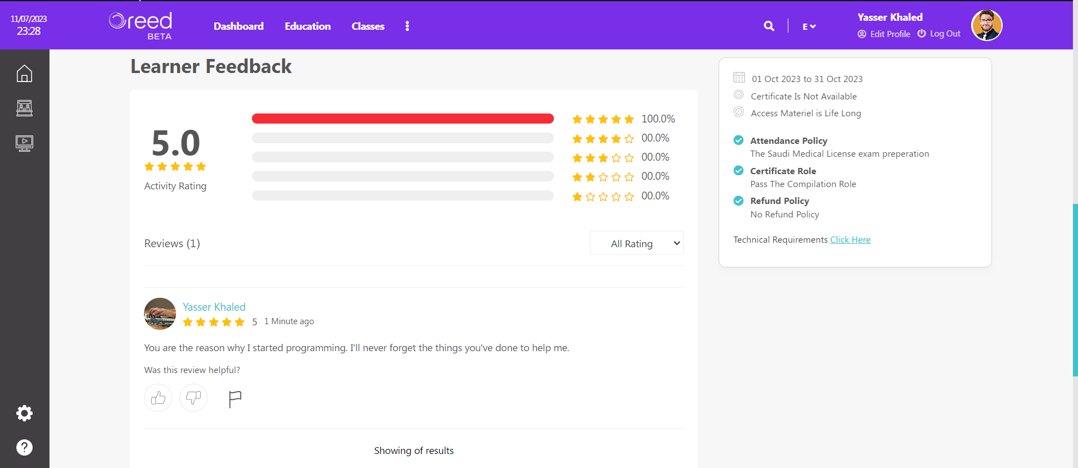
Task: Click 'Pass The Compilation Role' text
Action: point(803,184)
